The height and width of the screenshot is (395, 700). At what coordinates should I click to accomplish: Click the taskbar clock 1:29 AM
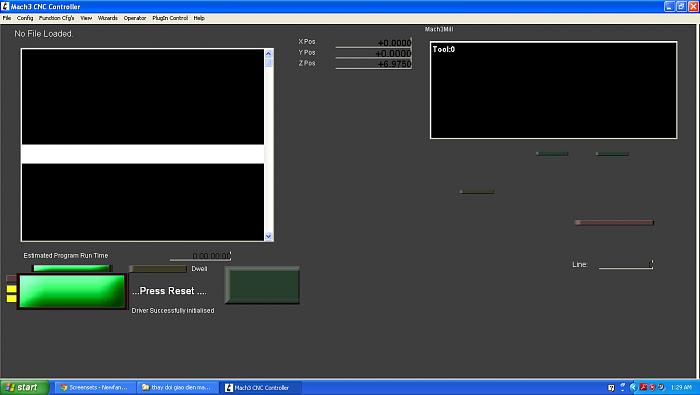(681, 387)
